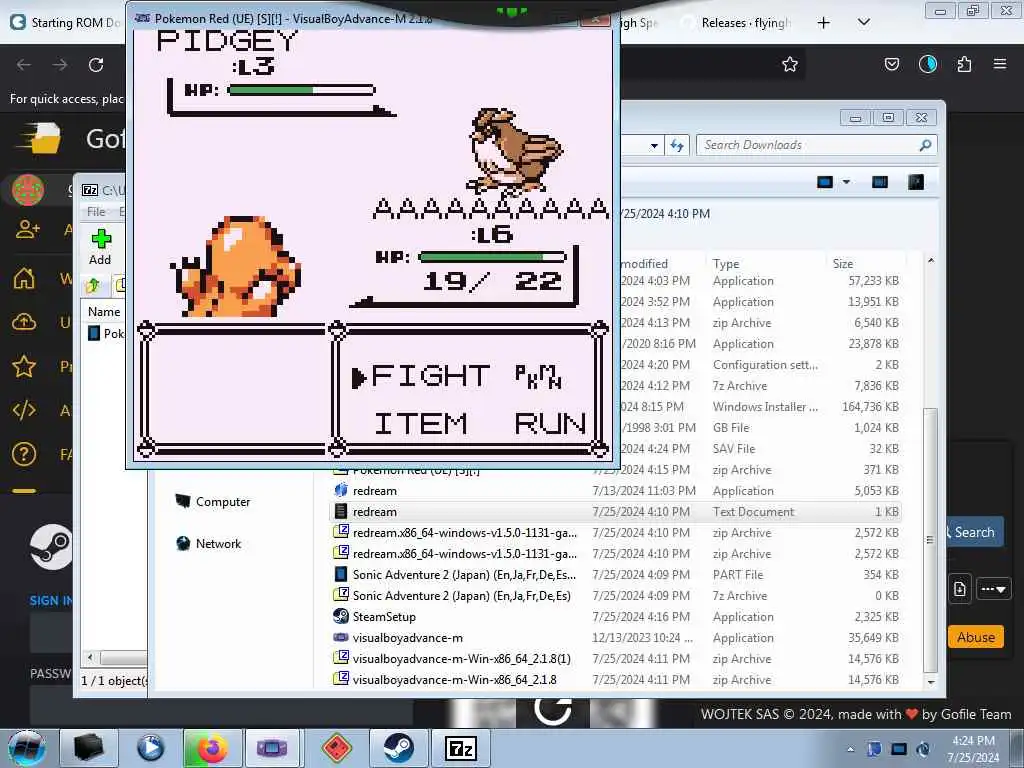Select the visualboyadvance-m Application file
1024x768 pixels.
coord(616,637)
